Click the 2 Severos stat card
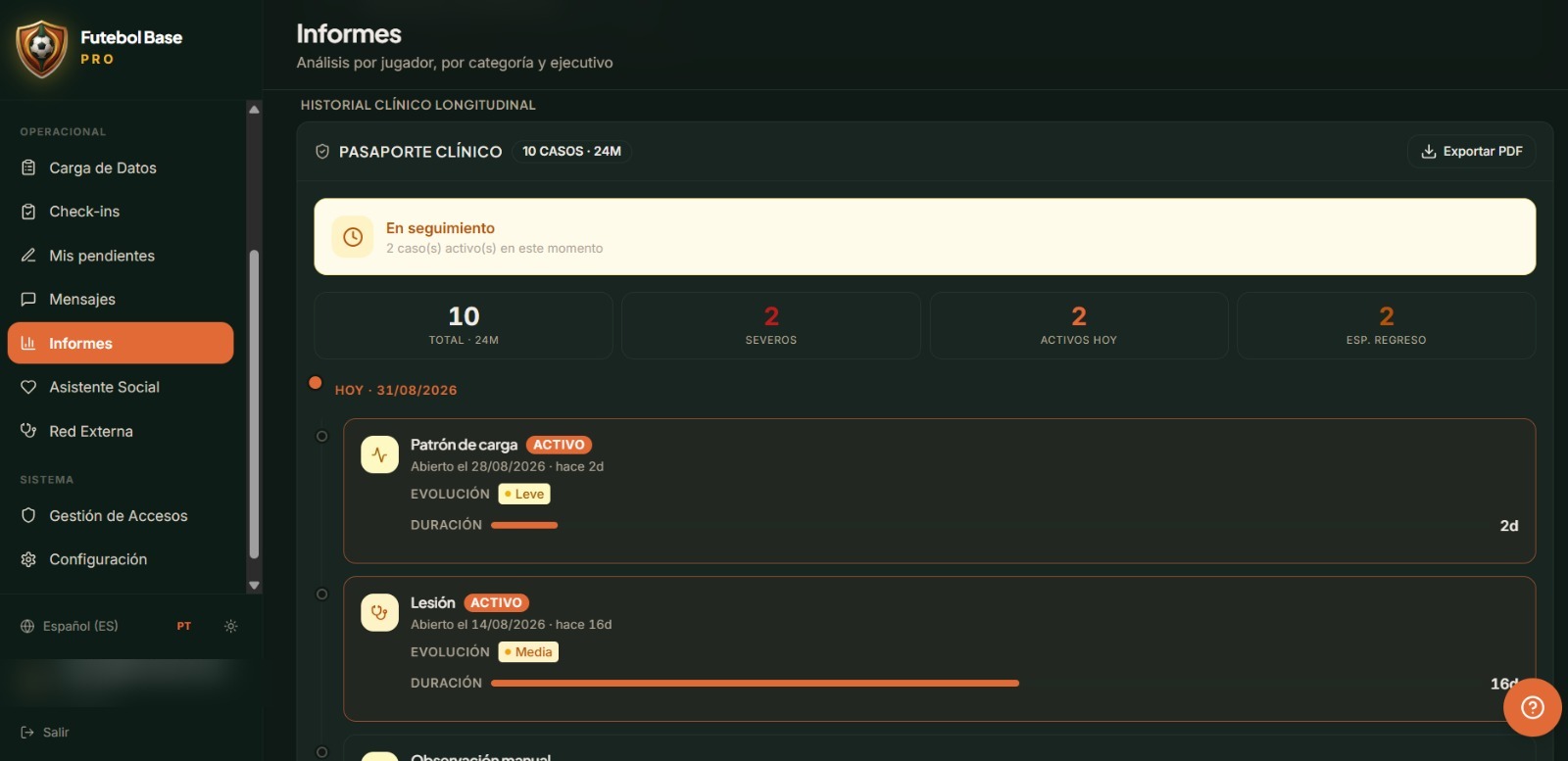 tap(771, 325)
